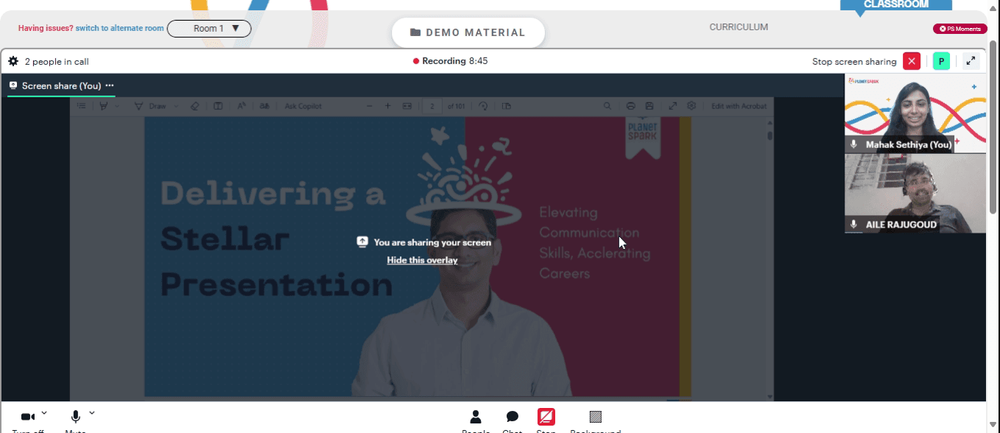
Task: Click the green P avatar icon
Action: coord(941,61)
